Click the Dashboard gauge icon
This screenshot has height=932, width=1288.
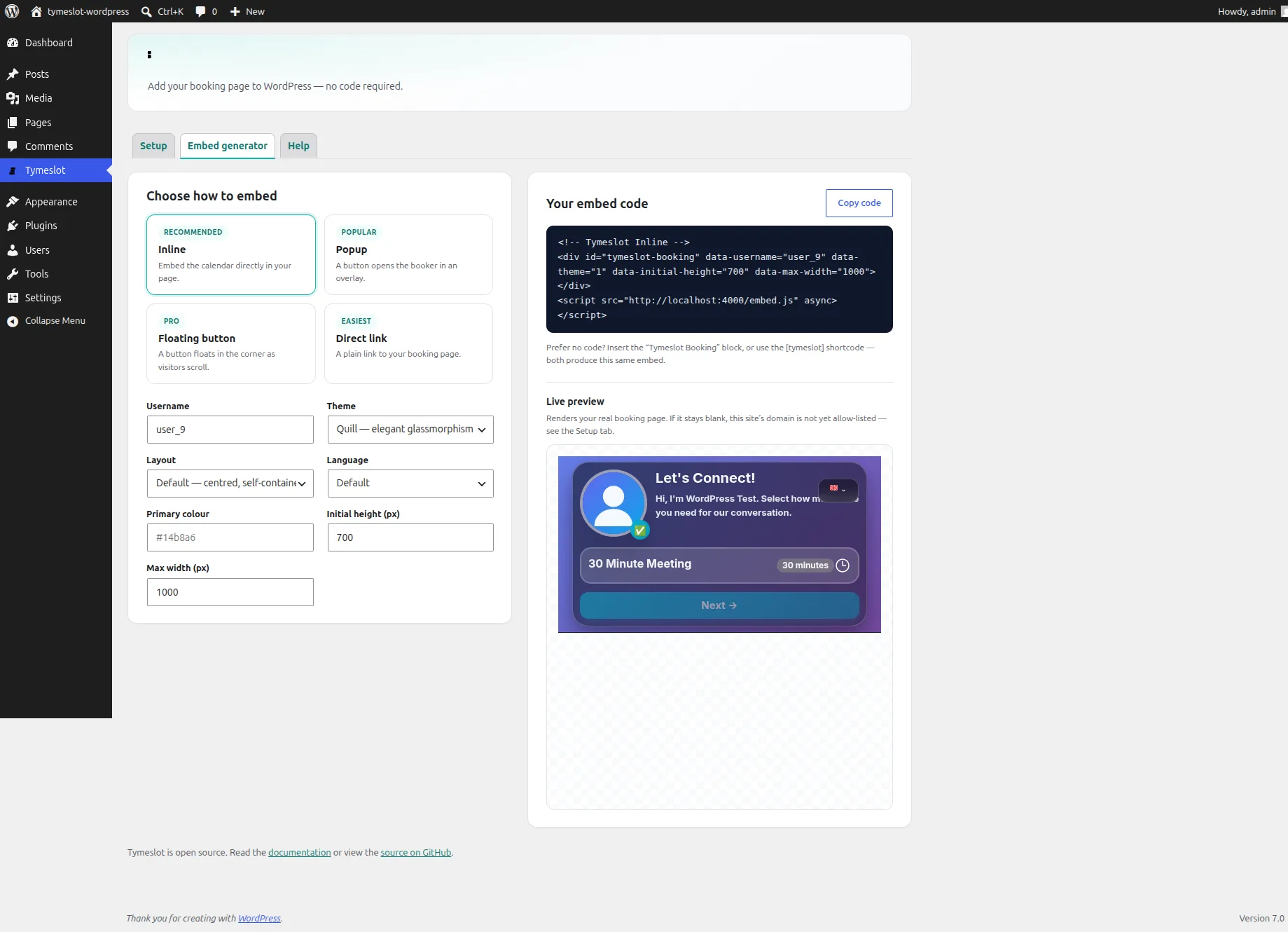tap(13, 43)
